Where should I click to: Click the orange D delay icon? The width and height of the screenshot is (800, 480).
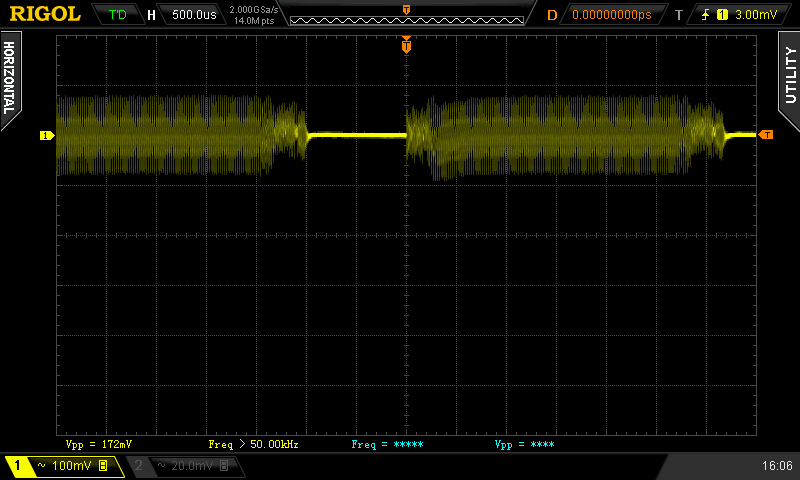(551, 15)
